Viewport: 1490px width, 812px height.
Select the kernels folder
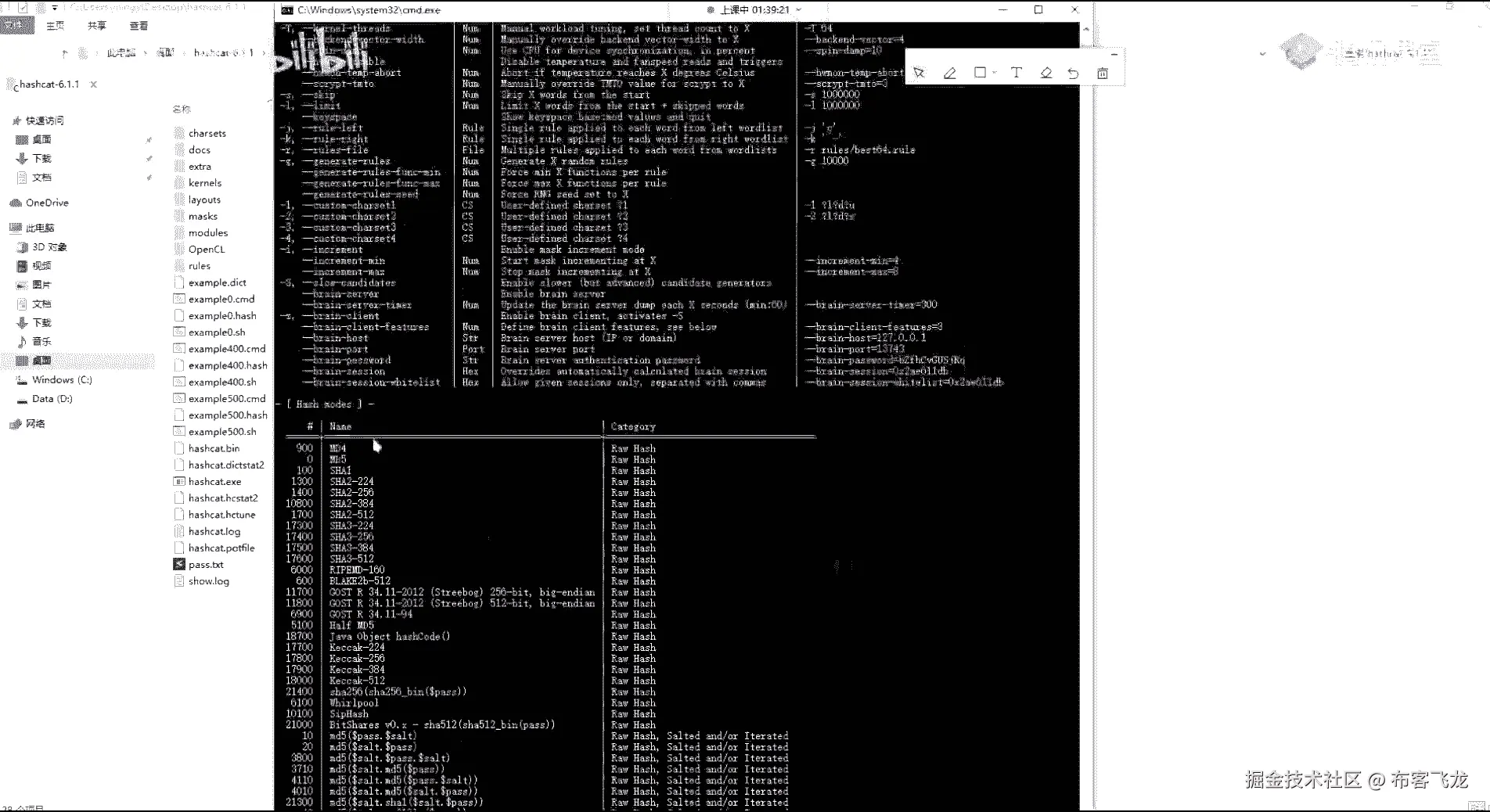pos(205,183)
